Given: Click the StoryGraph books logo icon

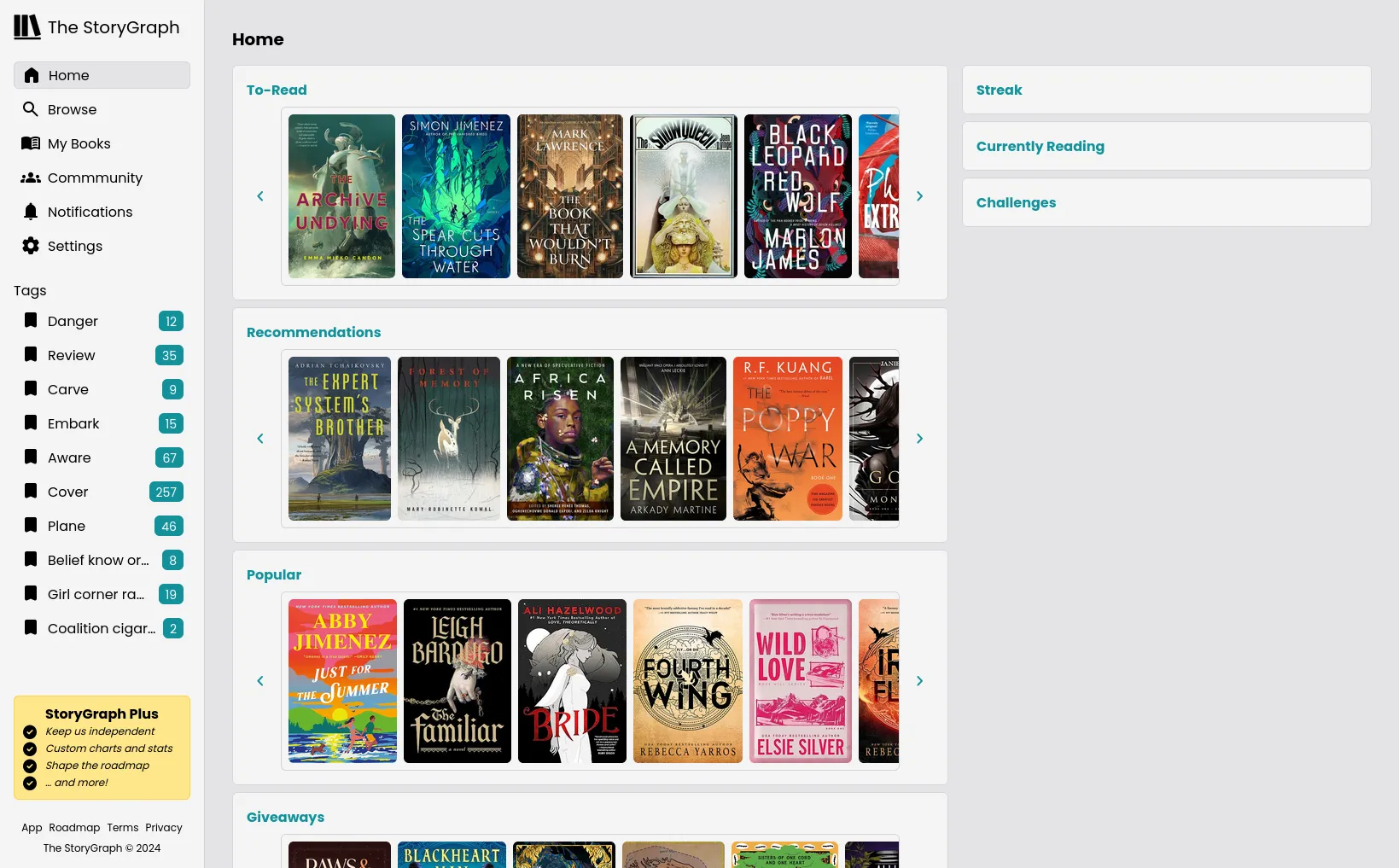Looking at the screenshot, I should pos(26,27).
